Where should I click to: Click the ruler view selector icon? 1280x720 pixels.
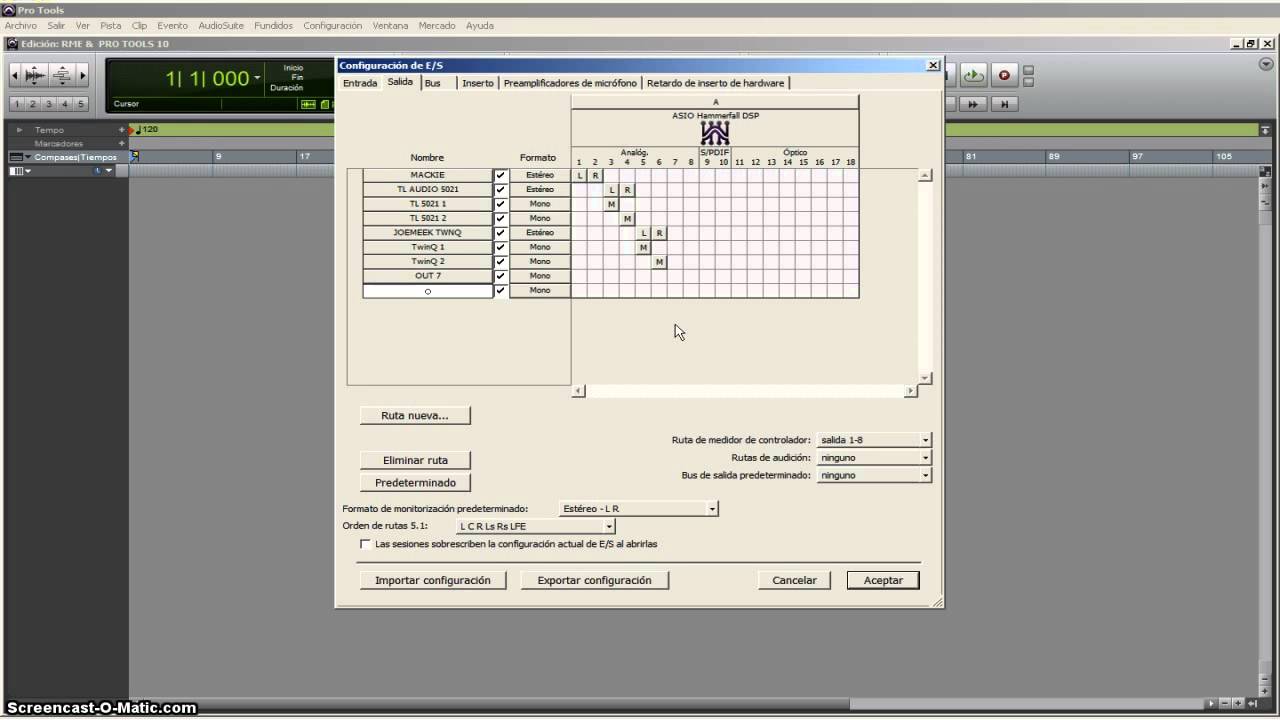(x=15, y=157)
